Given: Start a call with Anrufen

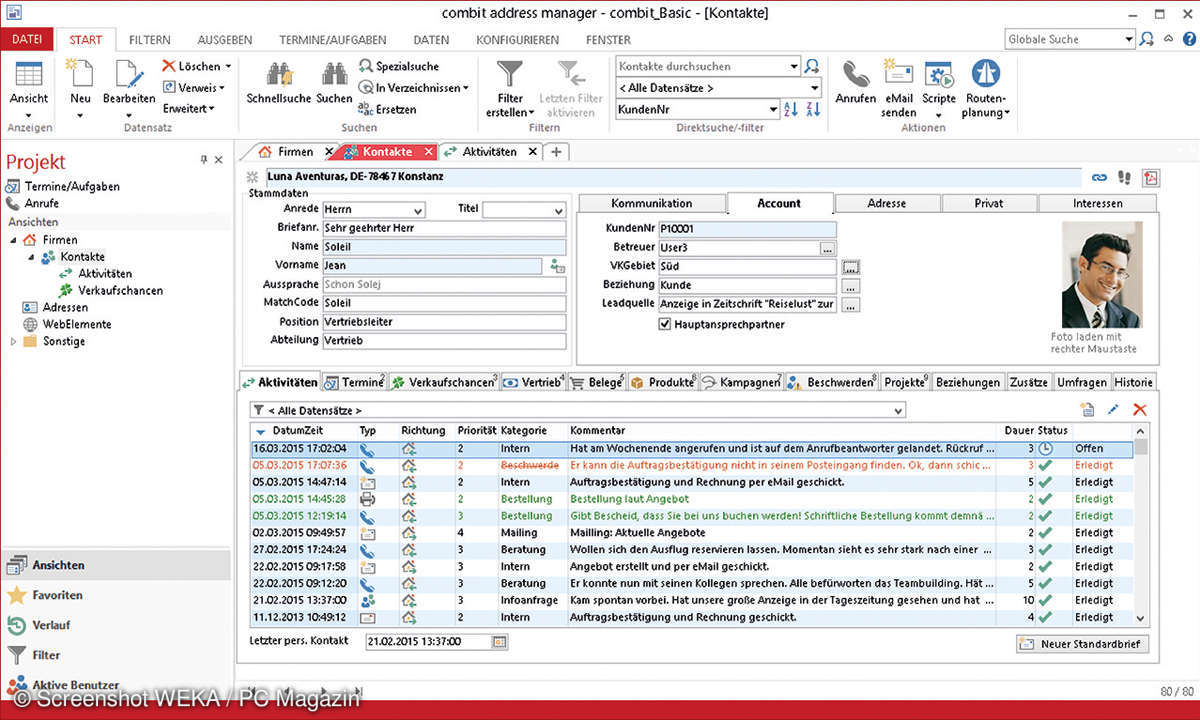Looking at the screenshot, I should 856,82.
